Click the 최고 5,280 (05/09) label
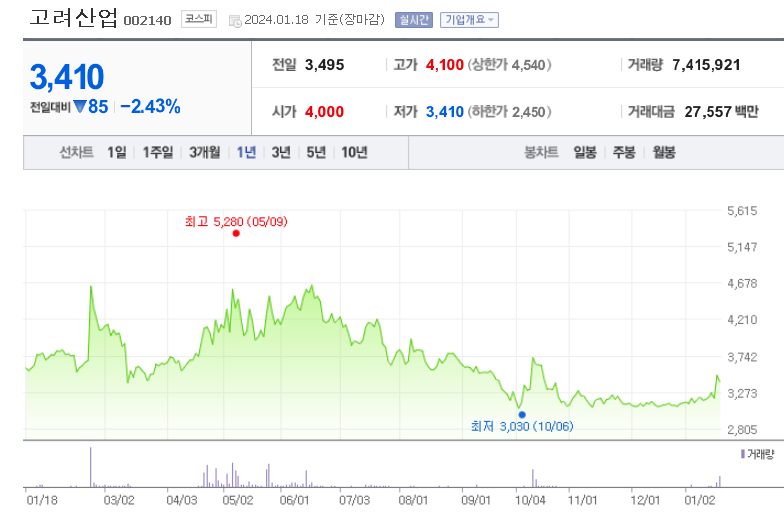The height and width of the screenshot is (520, 784). (x=236, y=222)
